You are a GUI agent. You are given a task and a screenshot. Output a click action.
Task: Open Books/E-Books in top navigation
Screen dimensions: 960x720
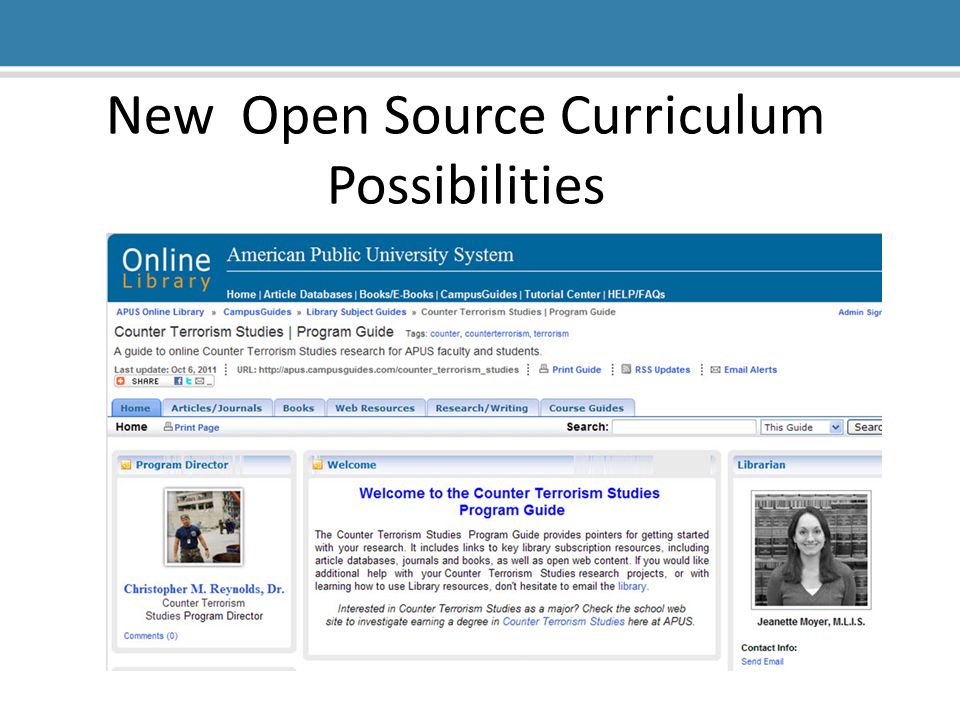tap(396, 294)
